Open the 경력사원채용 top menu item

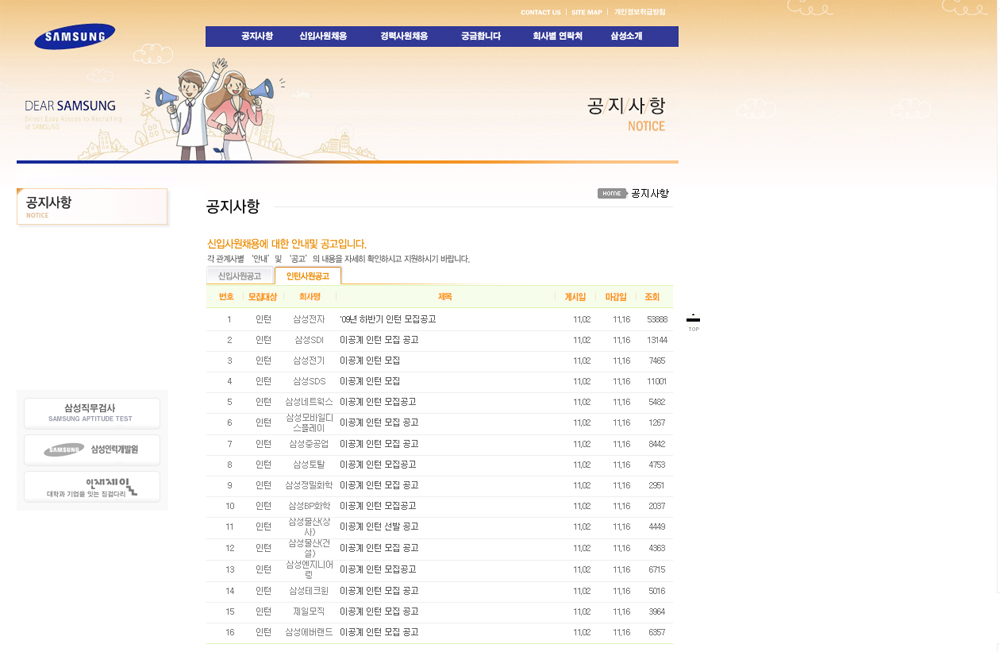pyautogui.click(x=404, y=36)
